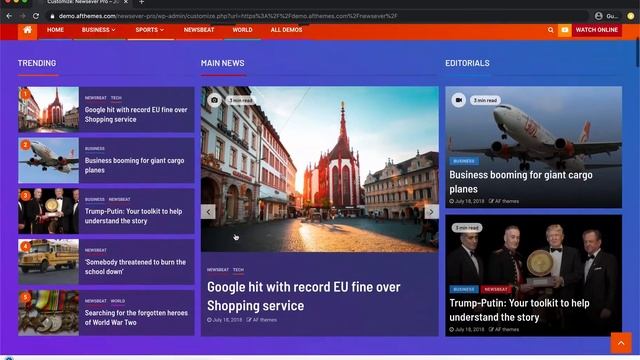Open trending story Google hit with record EU fine
640x360 pixels.
point(136,115)
